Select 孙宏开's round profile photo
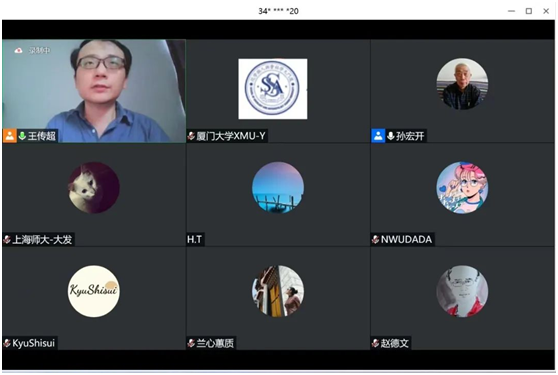Viewport: 558px width, 375px height. coord(462,84)
